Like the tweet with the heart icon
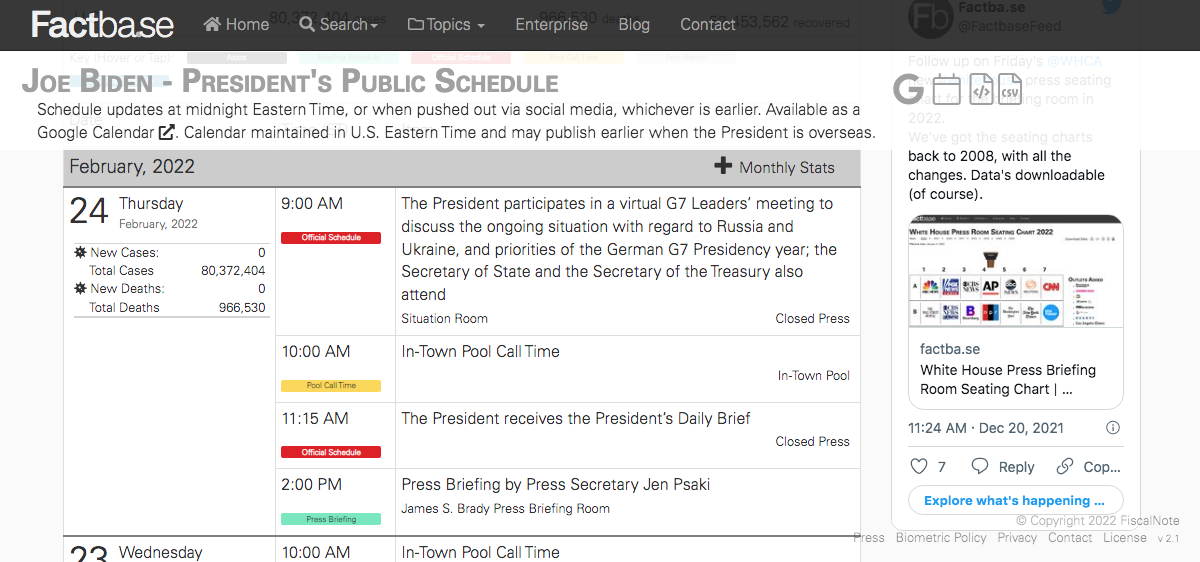This screenshot has width=1200, height=562. pos(919,466)
